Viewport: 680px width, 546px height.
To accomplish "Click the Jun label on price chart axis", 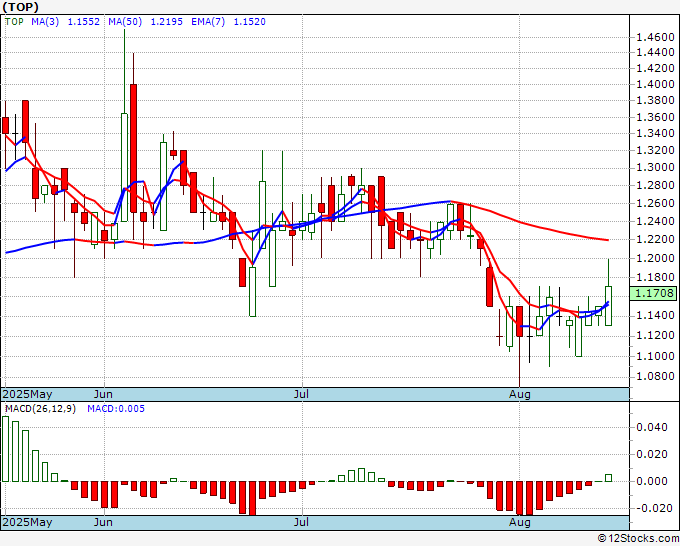I will (x=103, y=394).
